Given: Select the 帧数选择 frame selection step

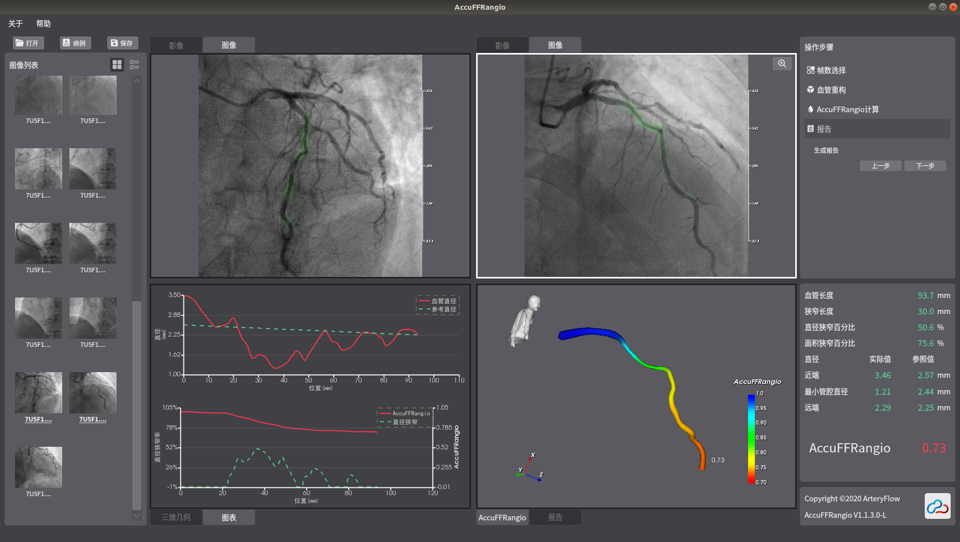Looking at the screenshot, I should pyautogui.click(x=830, y=70).
